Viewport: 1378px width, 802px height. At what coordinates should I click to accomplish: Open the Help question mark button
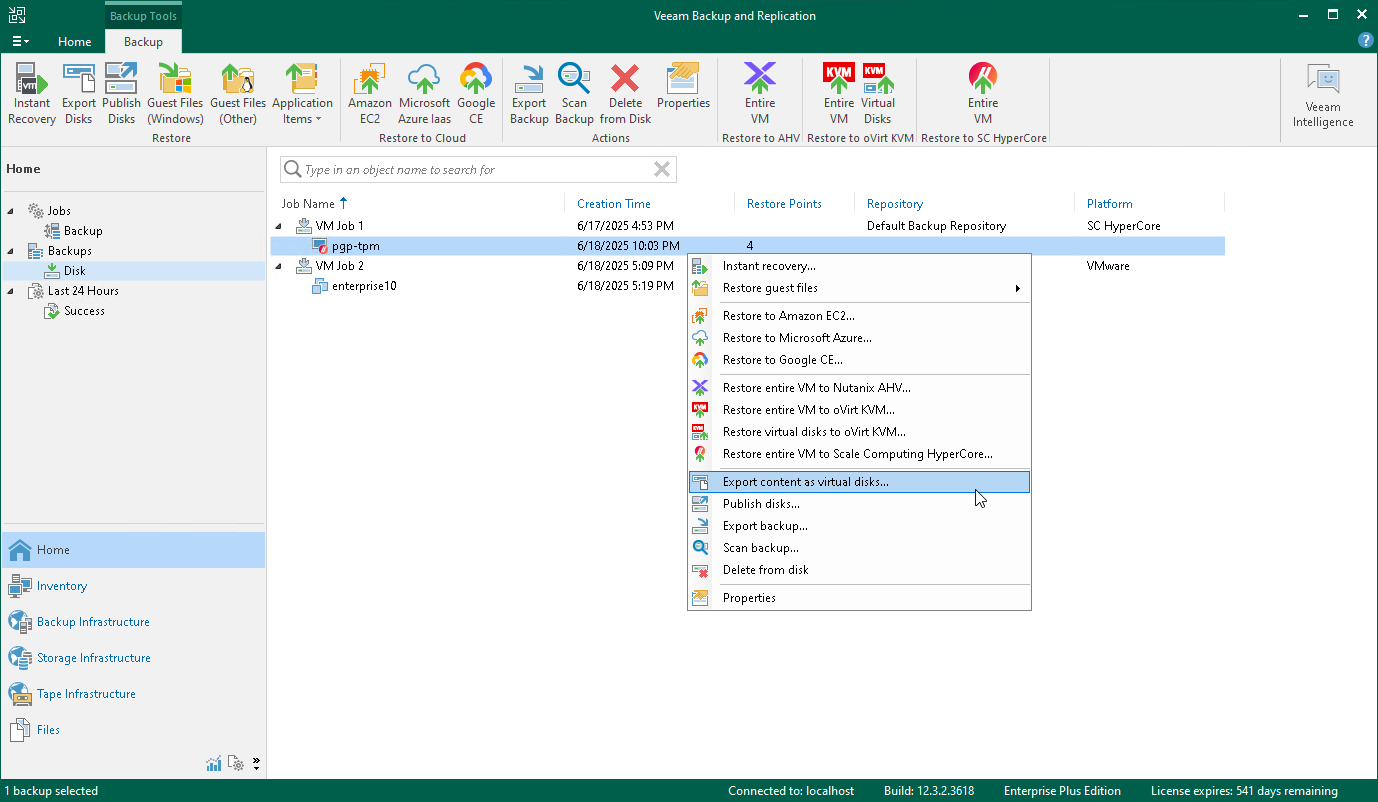pos(1366,40)
